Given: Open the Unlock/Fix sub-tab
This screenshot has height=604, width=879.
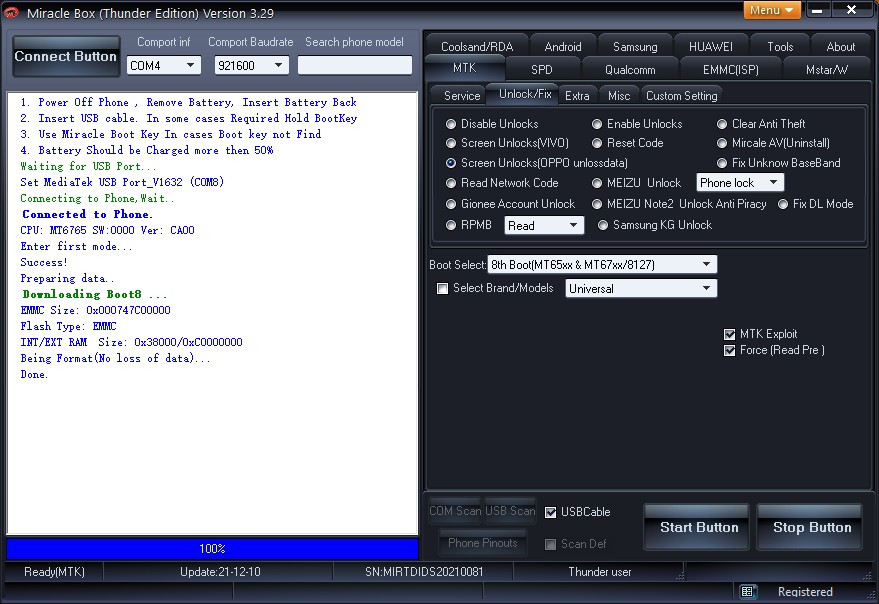Looking at the screenshot, I should point(525,94).
